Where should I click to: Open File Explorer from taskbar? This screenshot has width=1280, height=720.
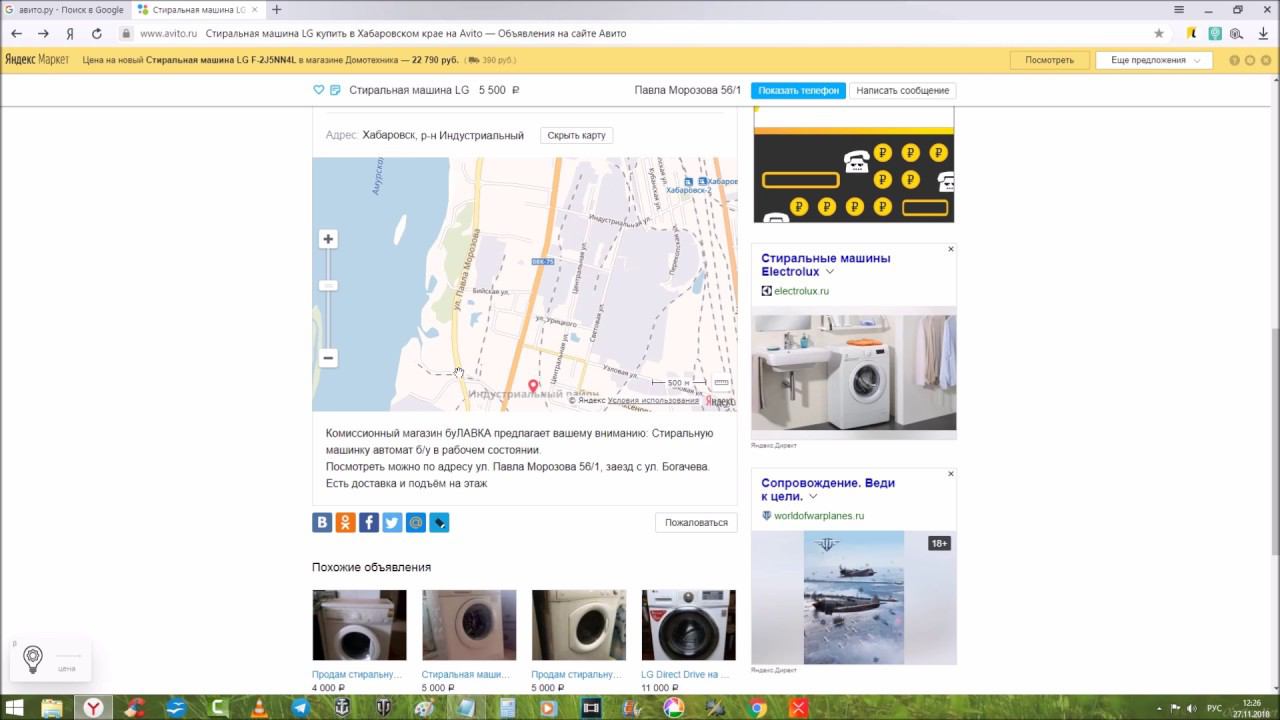tap(51, 708)
